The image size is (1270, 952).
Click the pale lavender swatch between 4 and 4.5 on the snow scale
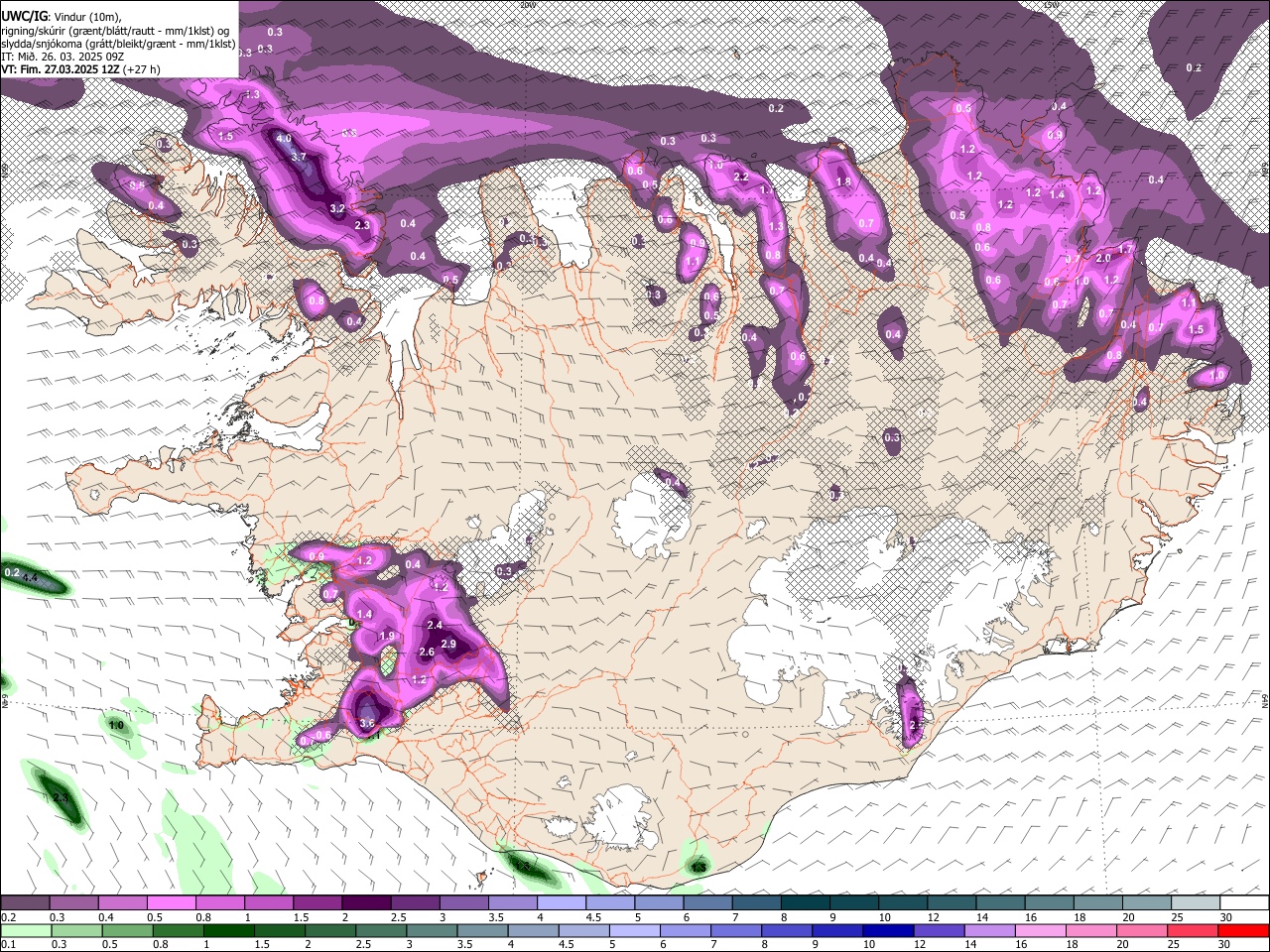click(561, 903)
